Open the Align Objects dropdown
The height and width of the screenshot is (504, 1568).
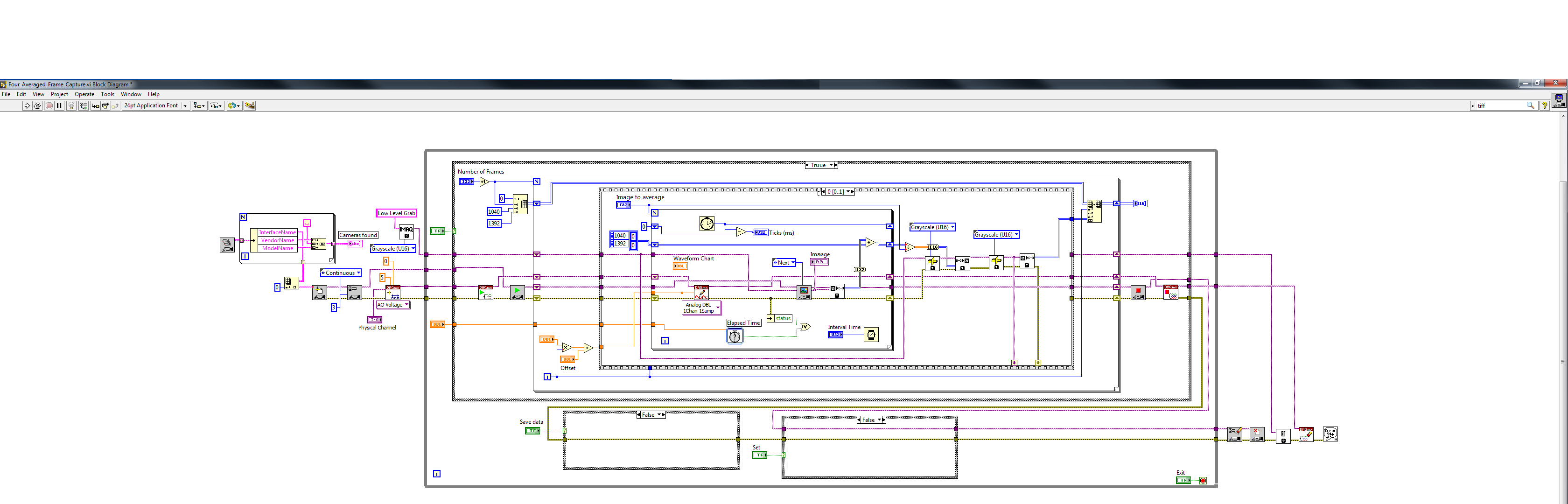click(199, 105)
